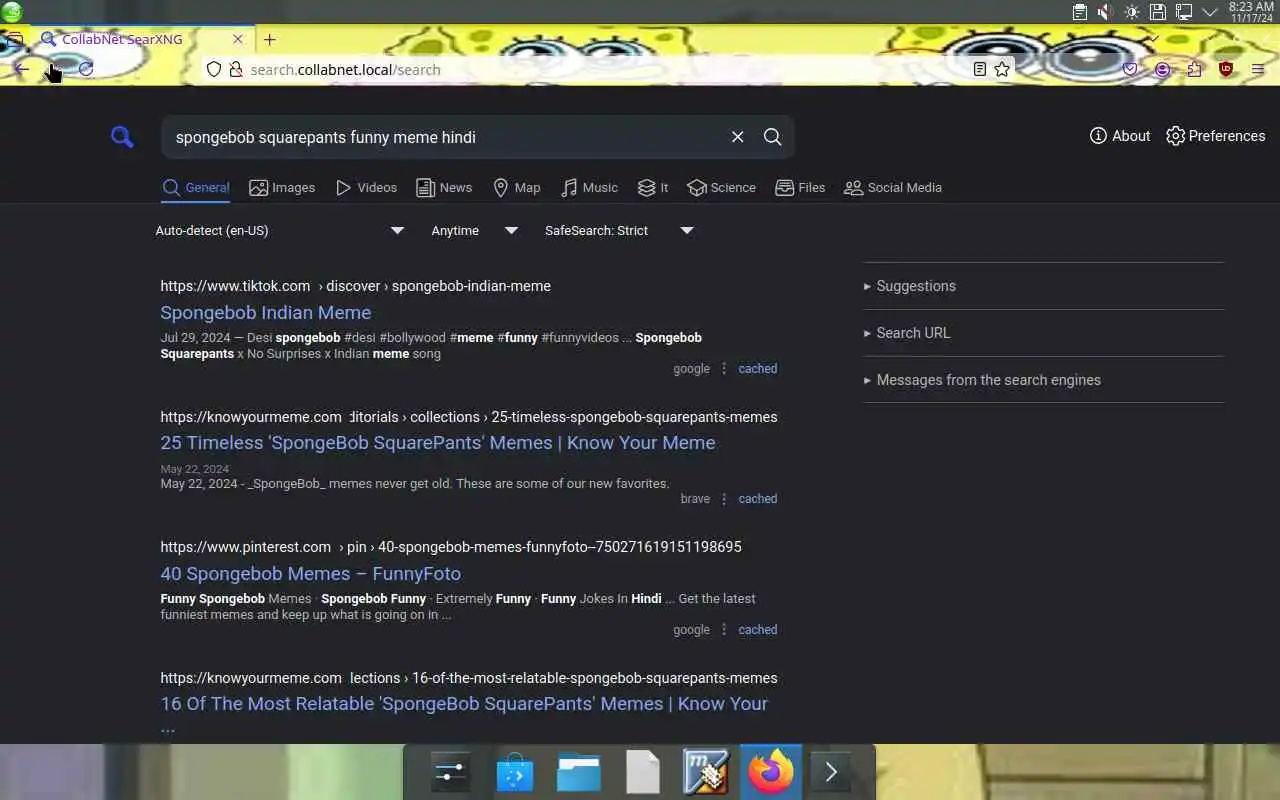Expand the Suggestions section
The image size is (1280, 800).
pyautogui.click(x=1043, y=286)
